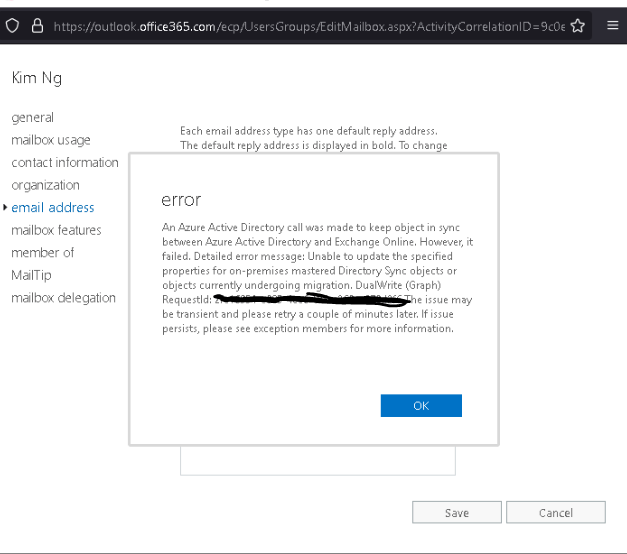
Task: Click the arrow marker beside email address
Action: [5, 207]
